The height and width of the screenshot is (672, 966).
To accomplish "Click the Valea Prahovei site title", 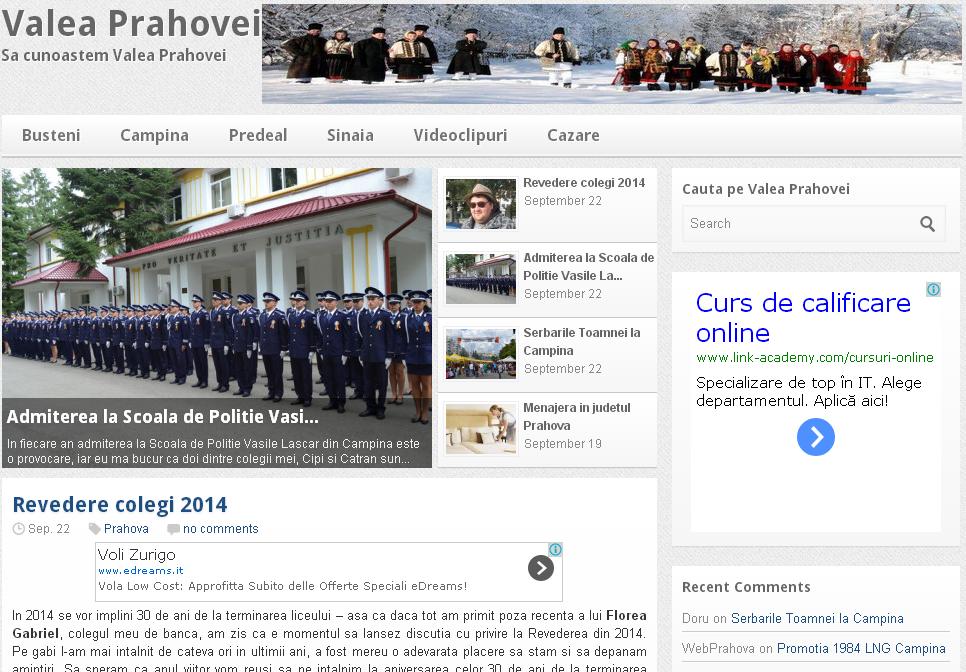I will pyautogui.click(x=131, y=24).
